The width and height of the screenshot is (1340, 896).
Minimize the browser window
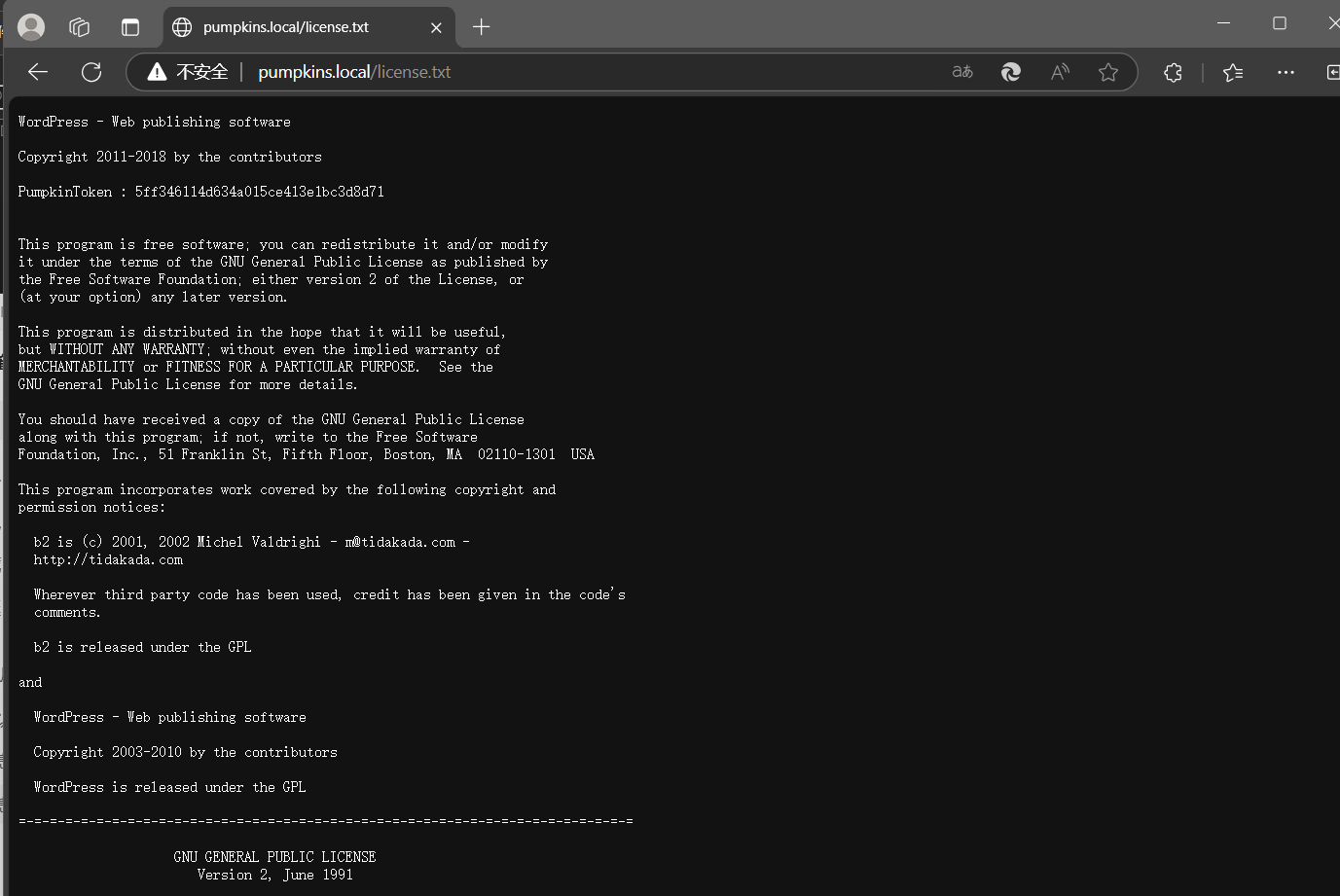coord(1224,22)
